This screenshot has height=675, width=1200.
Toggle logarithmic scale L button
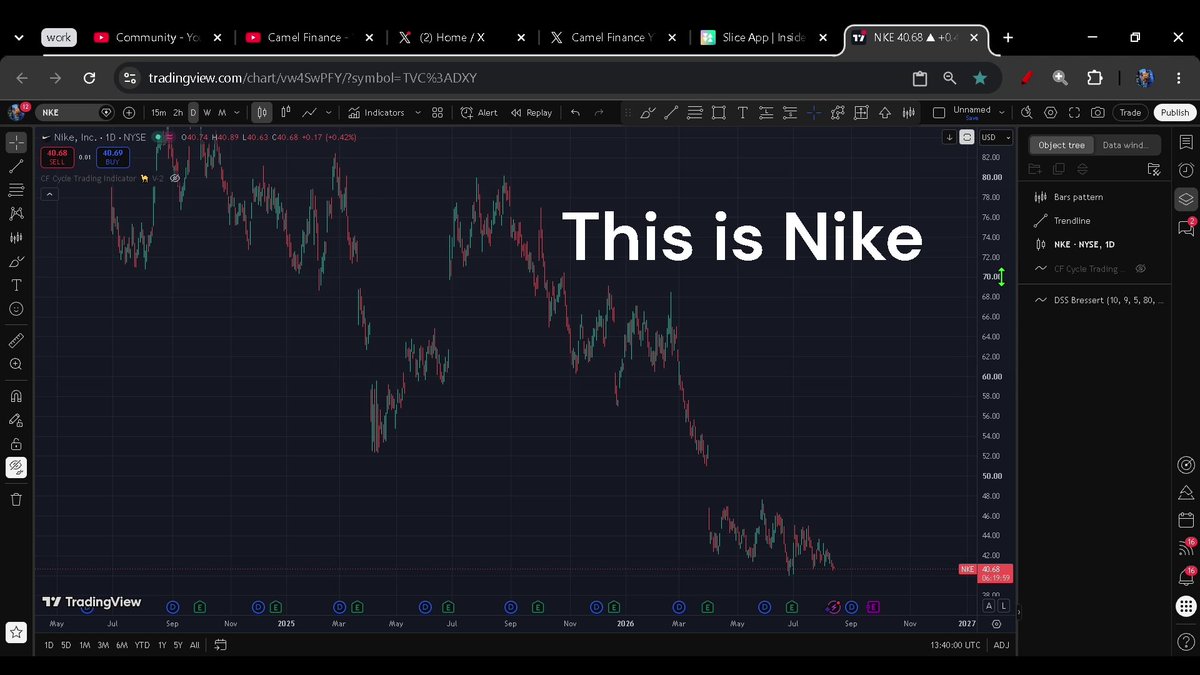tap(1003, 606)
